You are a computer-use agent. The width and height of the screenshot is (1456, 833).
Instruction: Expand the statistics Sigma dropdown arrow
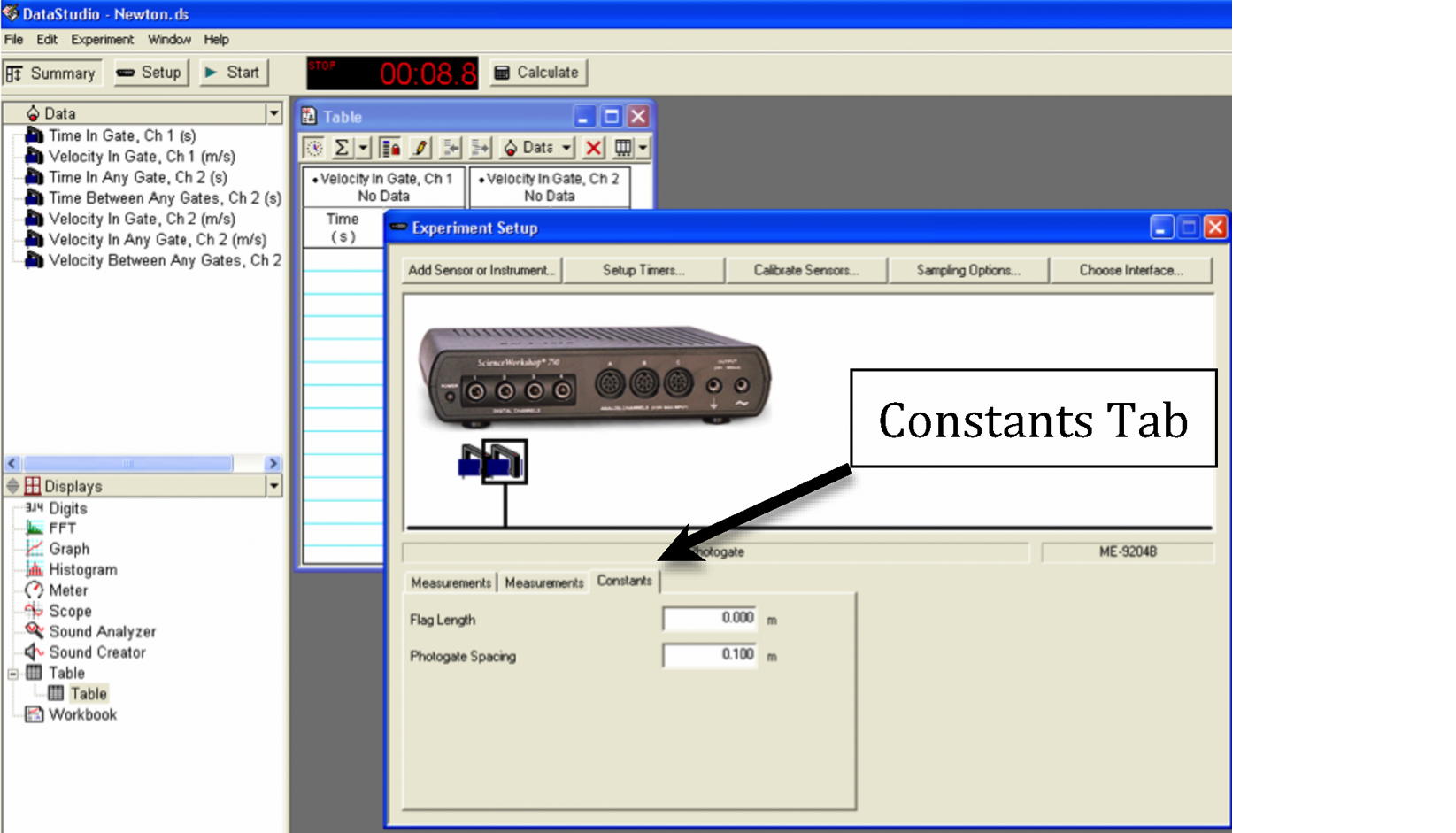[363, 148]
